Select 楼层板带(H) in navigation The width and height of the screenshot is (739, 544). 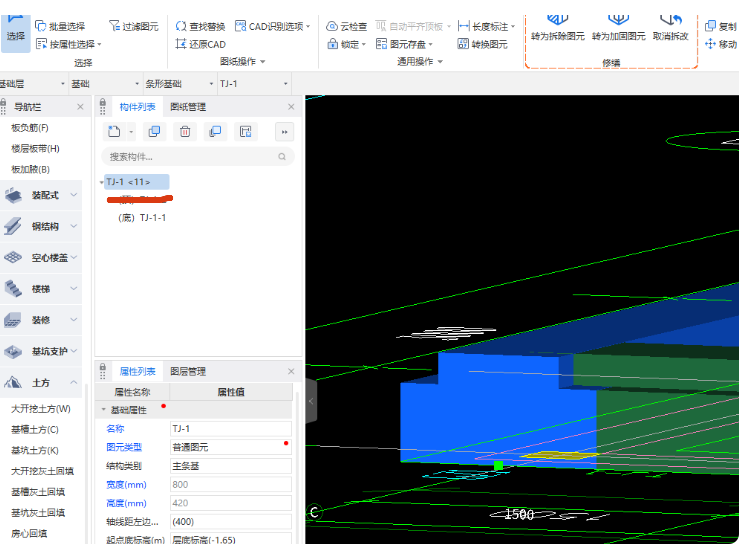(35, 148)
